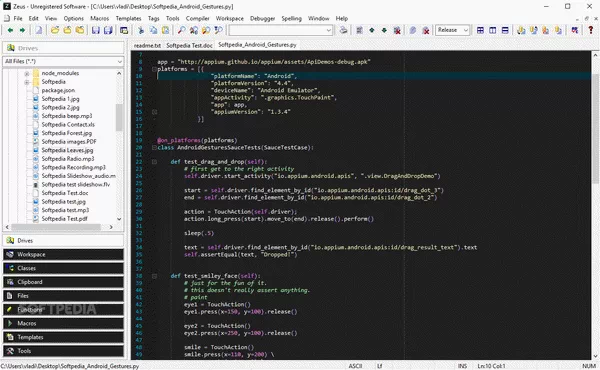This screenshot has width=600, height=370.
Task: Open the Clipboard panel
Action: pos(64,282)
